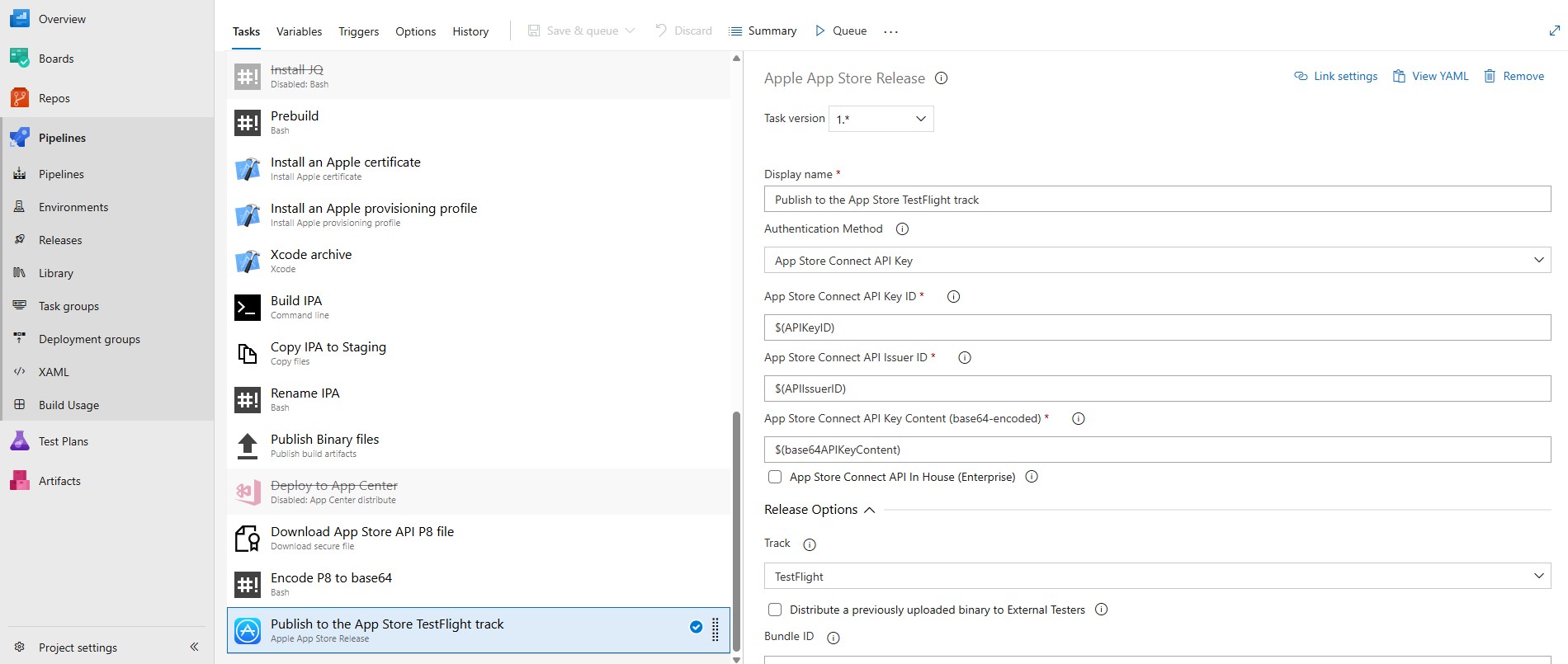Show info for Bundle ID

point(834,638)
